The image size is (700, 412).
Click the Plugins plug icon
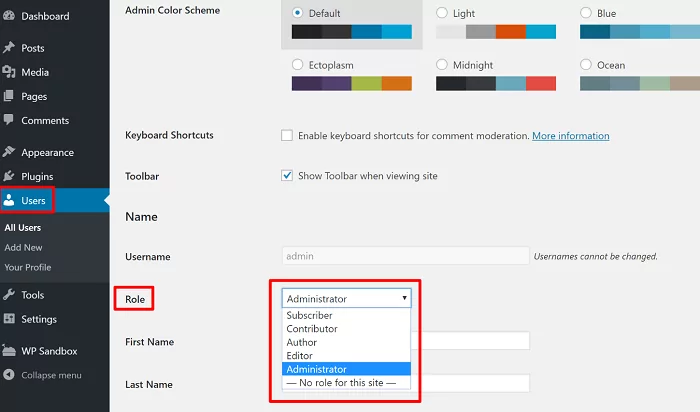coord(9,176)
